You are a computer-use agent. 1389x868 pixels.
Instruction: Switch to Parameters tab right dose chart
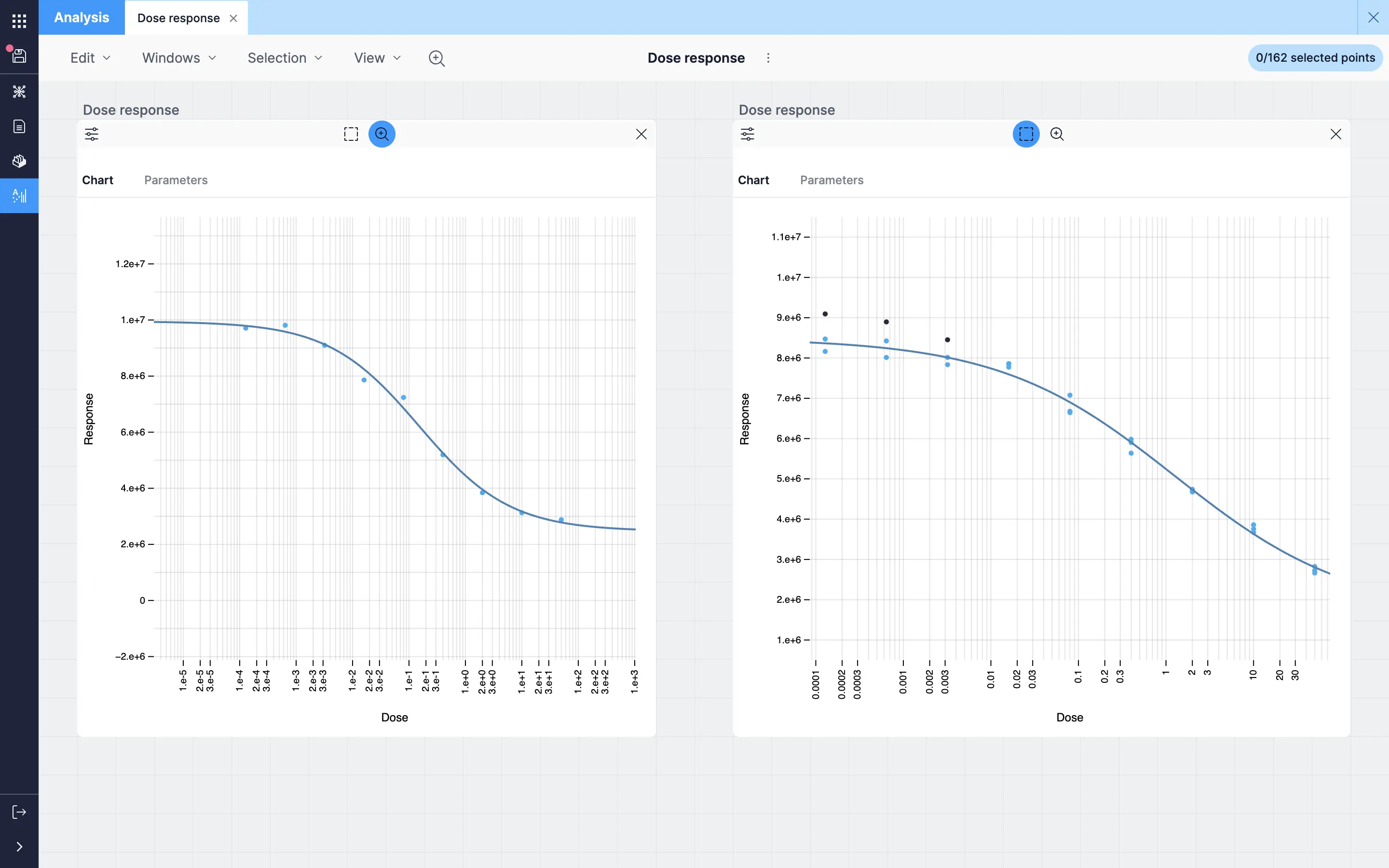tap(831, 180)
